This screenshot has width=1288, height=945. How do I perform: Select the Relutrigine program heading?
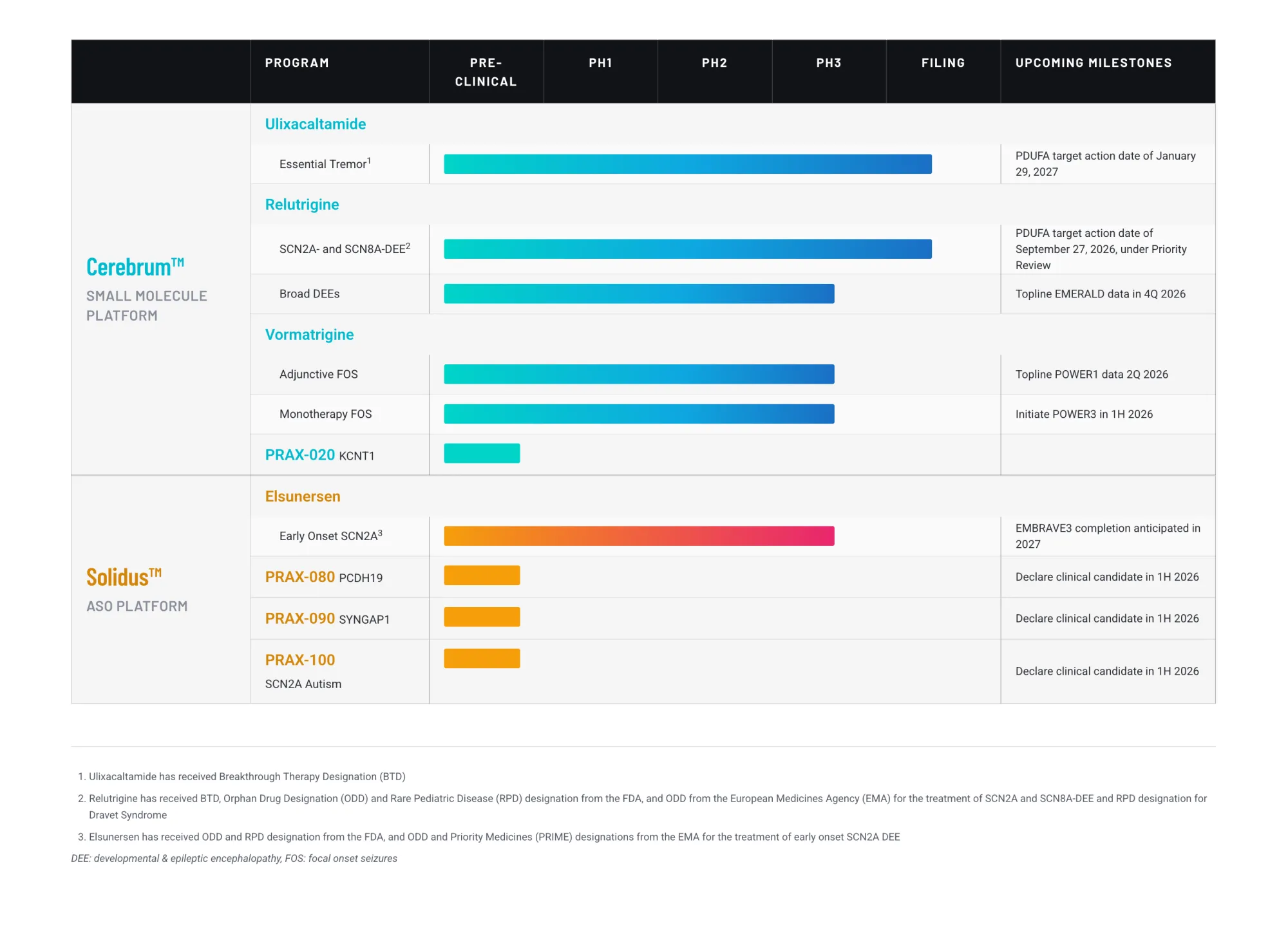pyautogui.click(x=302, y=205)
